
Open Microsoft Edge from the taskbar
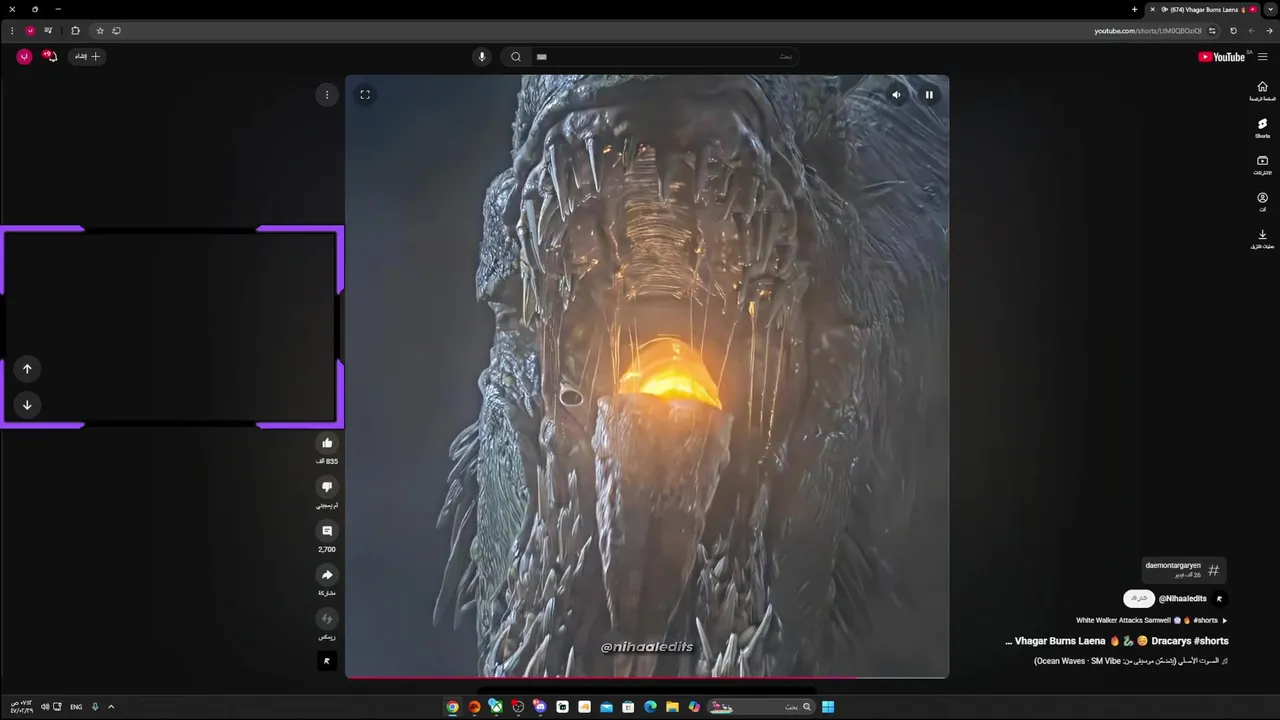tap(650, 707)
